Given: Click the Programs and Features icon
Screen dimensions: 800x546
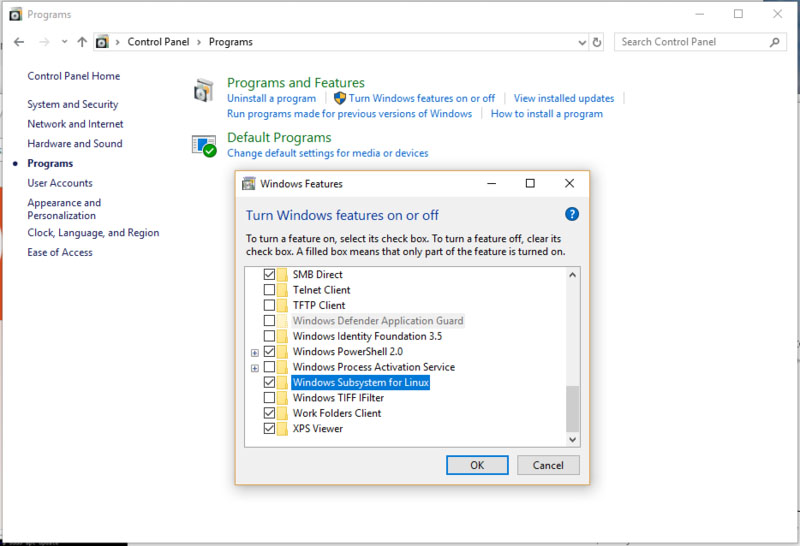Looking at the screenshot, I should (x=204, y=91).
